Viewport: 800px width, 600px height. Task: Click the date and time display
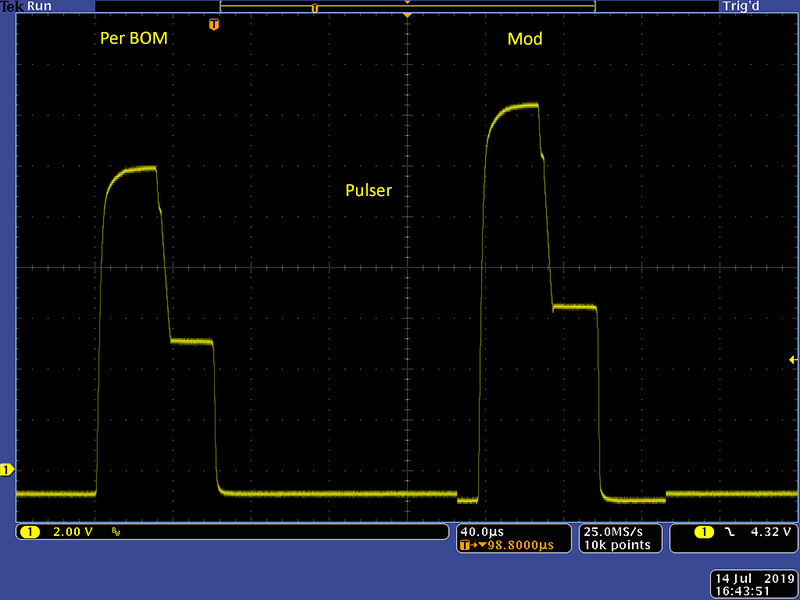pos(750,585)
